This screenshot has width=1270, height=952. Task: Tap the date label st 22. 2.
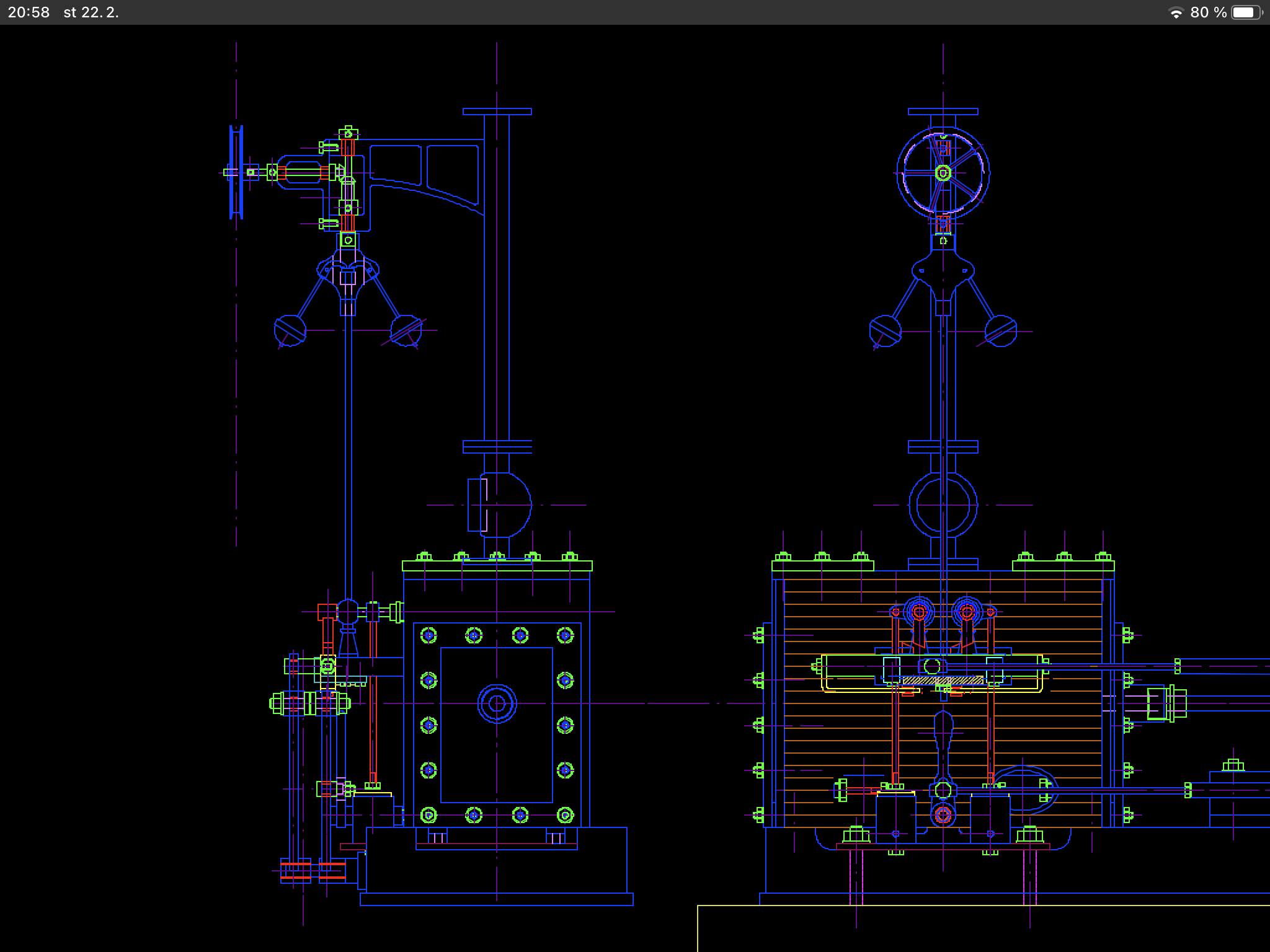pyautogui.click(x=91, y=12)
